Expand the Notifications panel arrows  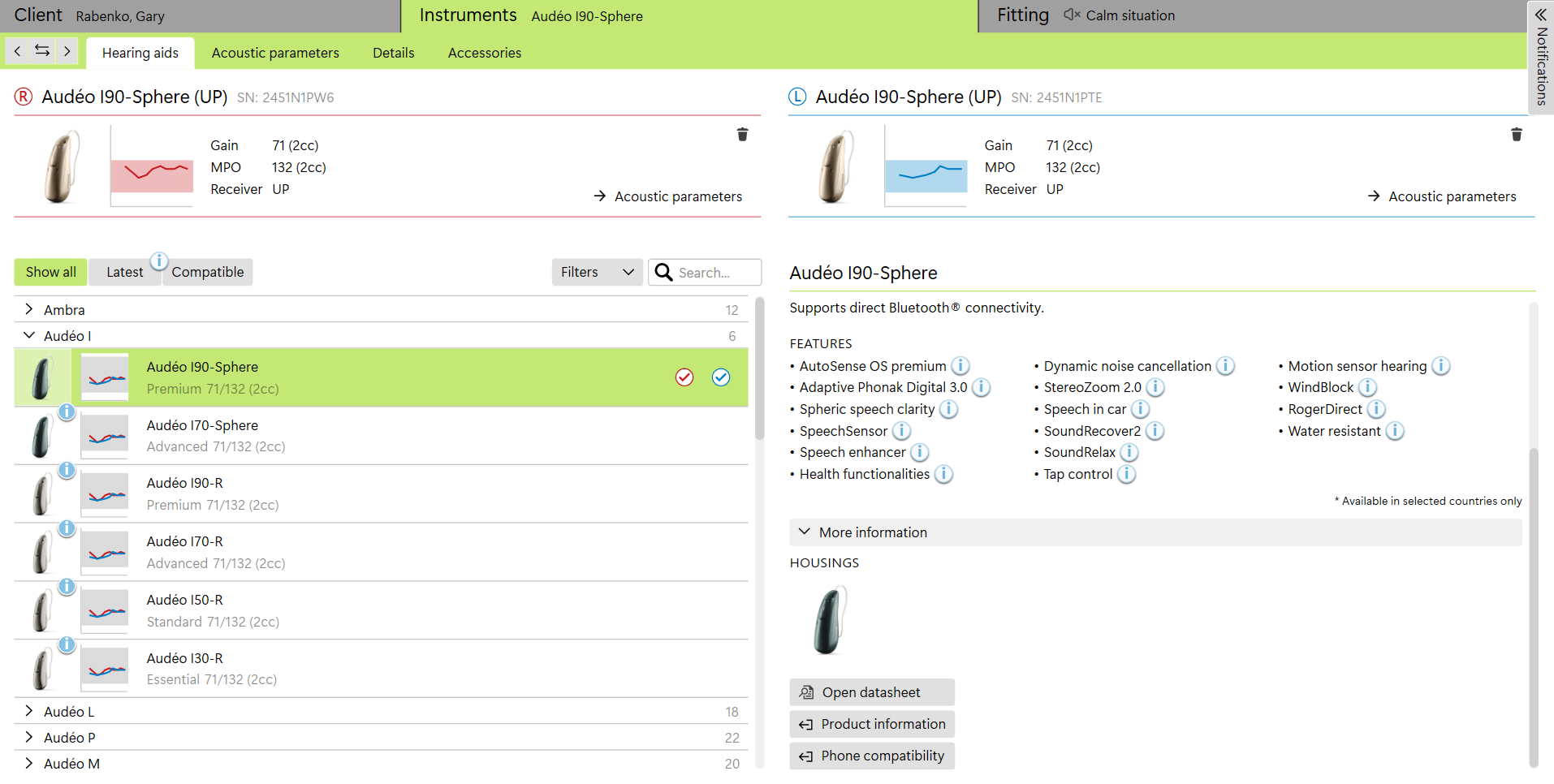(1540, 15)
